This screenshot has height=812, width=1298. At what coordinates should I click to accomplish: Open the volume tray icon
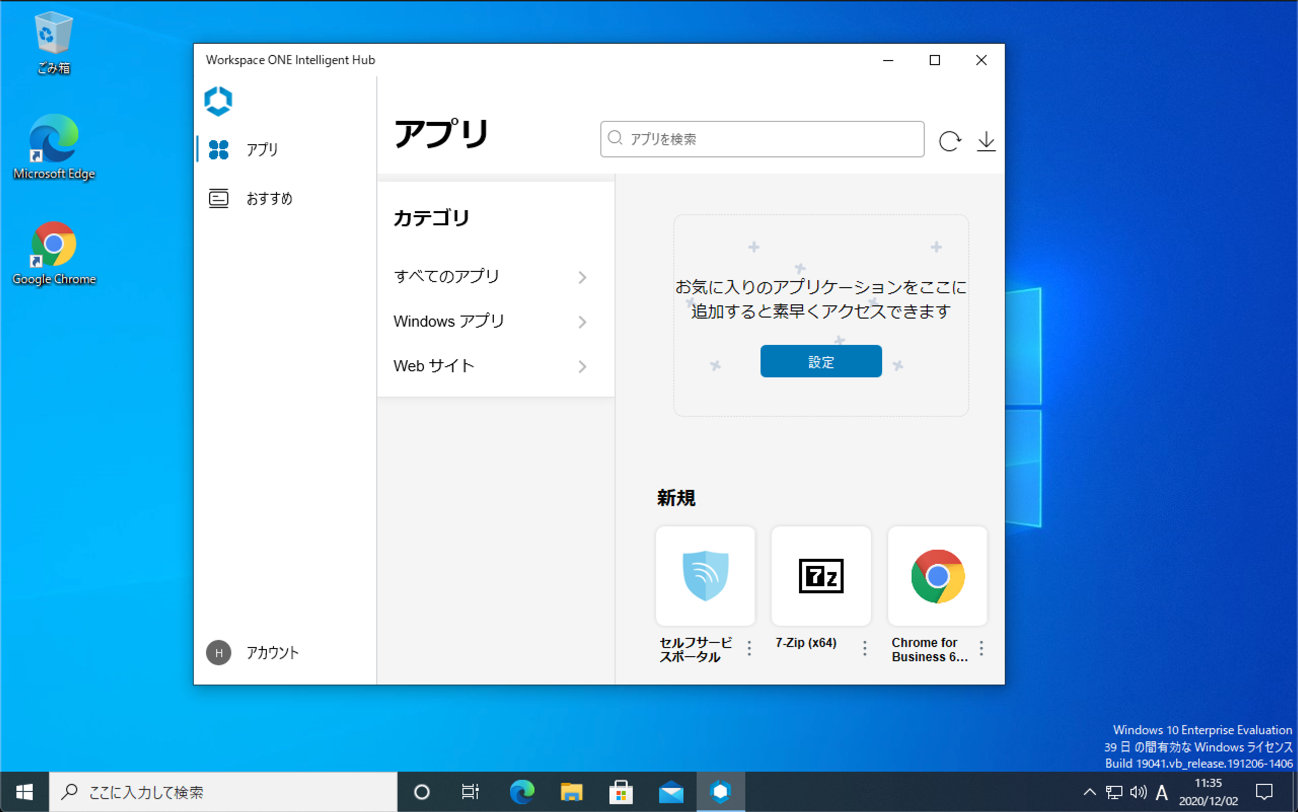pyautogui.click(x=1138, y=792)
